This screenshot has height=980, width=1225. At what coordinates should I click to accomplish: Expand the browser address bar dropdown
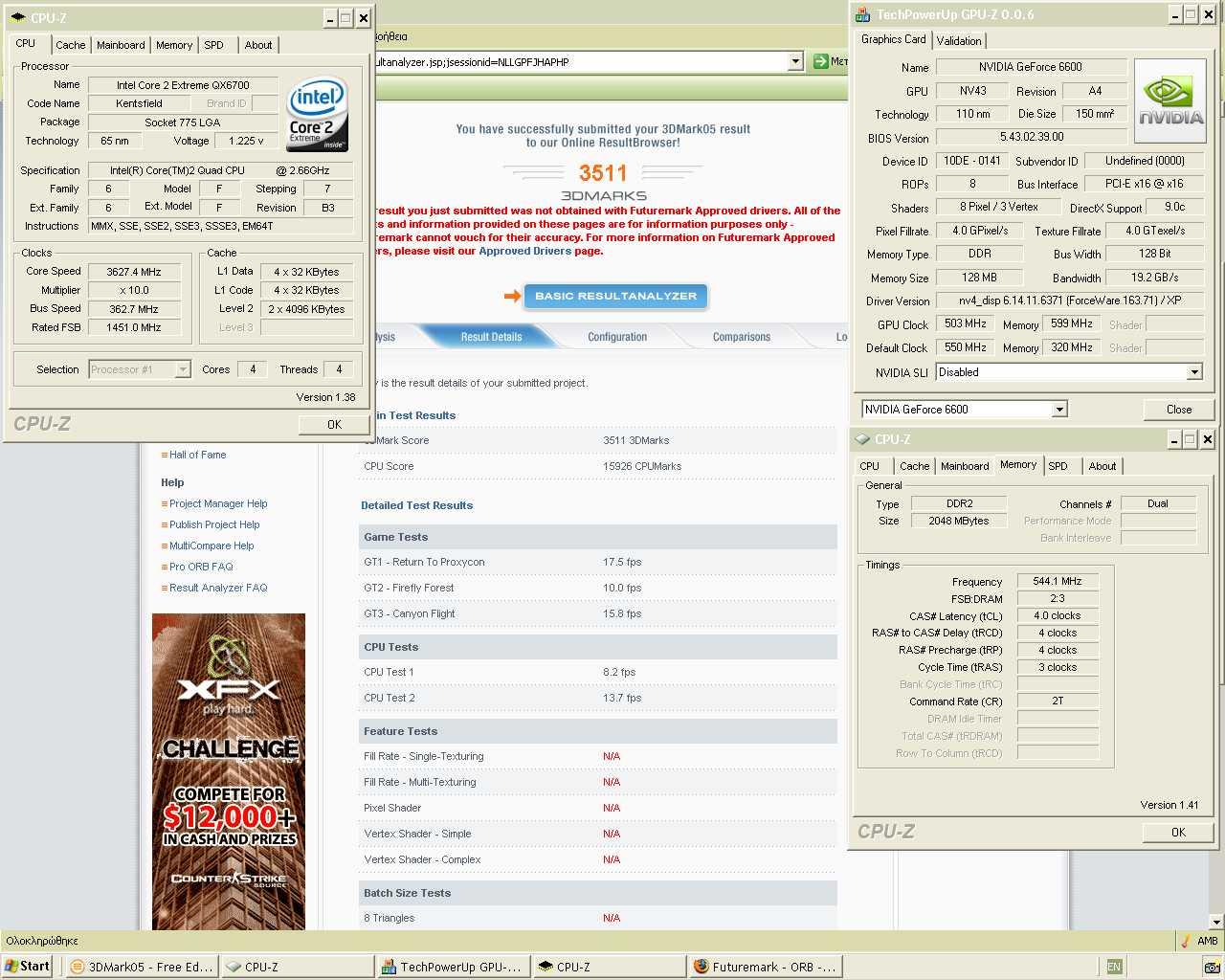[x=795, y=61]
